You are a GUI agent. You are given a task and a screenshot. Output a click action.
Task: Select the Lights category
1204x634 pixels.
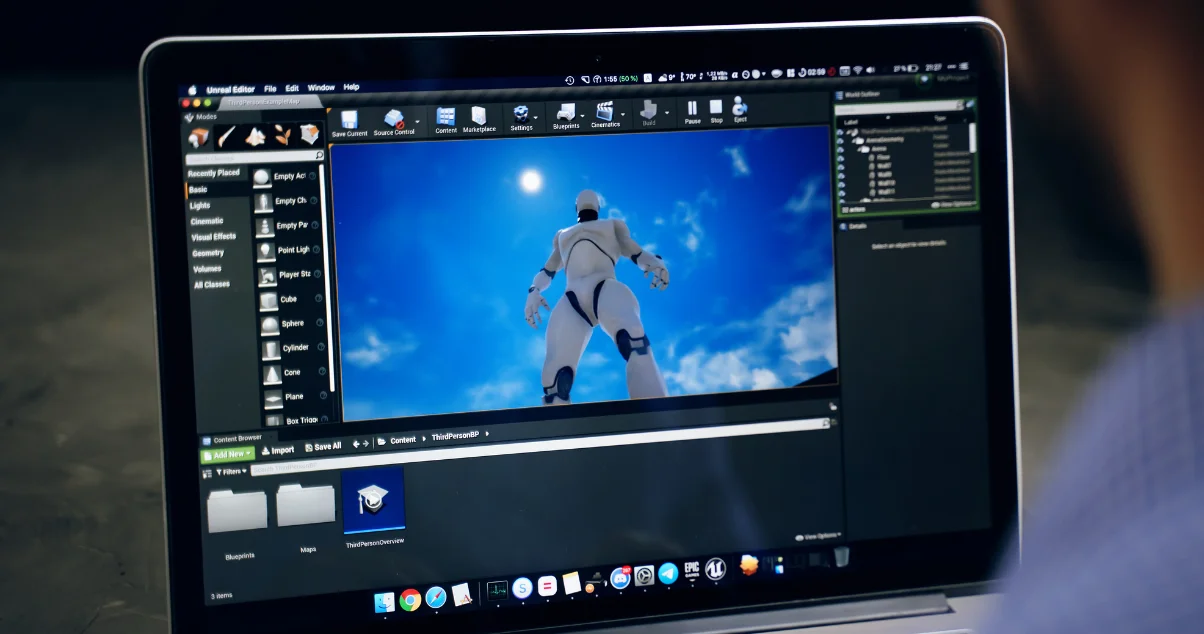201,205
